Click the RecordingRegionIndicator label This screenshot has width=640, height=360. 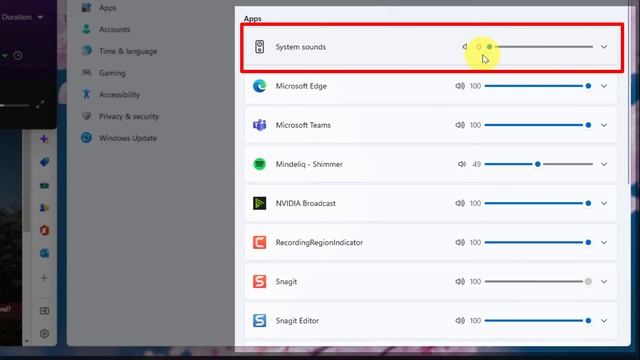(319, 242)
